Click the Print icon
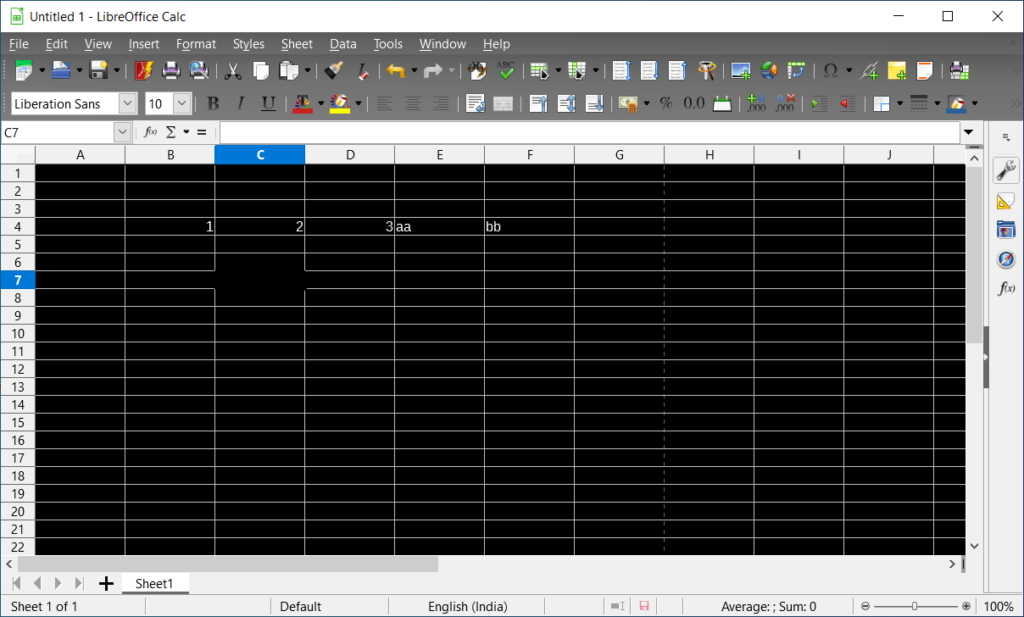 [171, 71]
